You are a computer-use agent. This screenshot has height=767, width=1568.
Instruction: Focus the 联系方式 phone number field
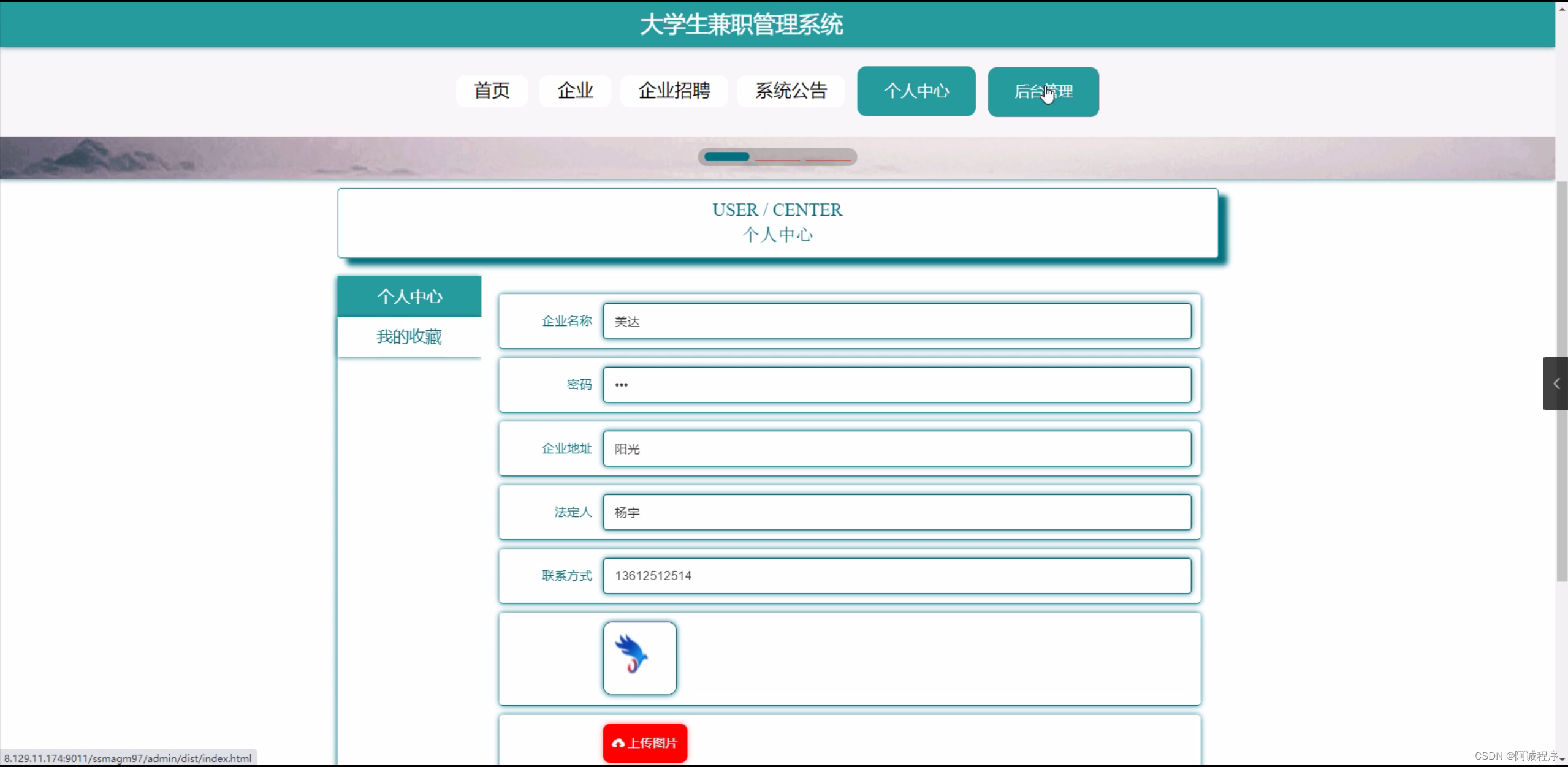click(897, 576)
